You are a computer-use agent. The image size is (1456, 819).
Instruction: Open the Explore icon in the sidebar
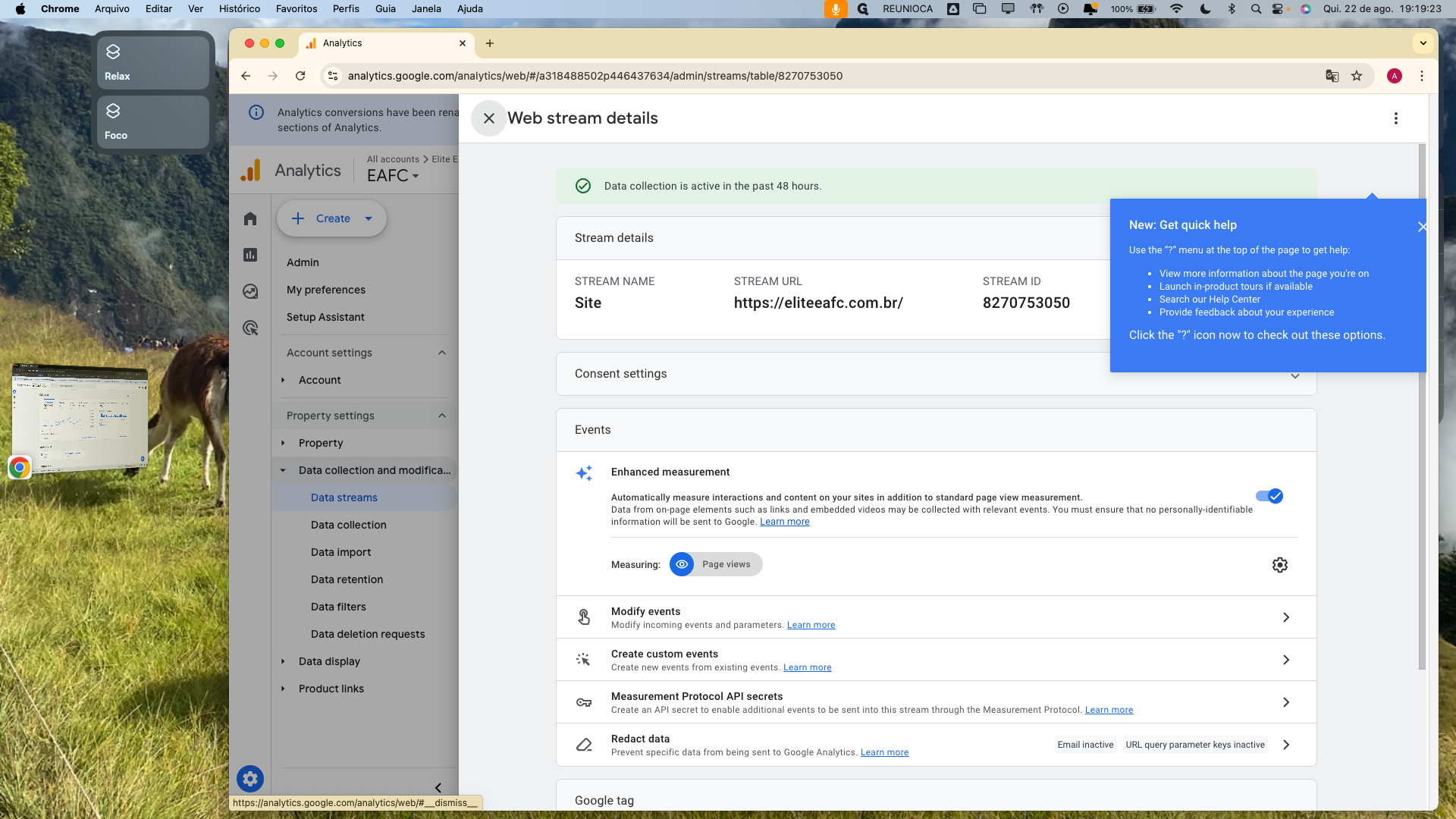(250, 291)
